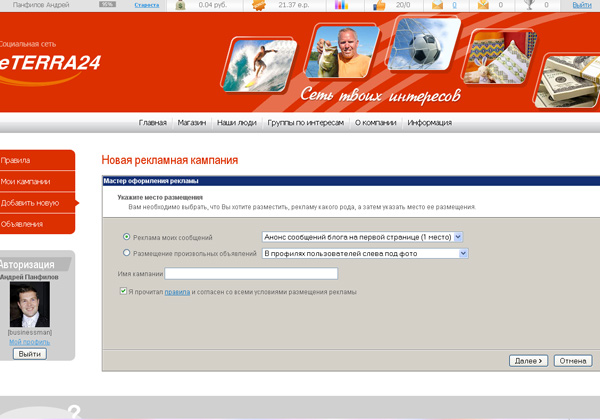Click the trophy awards icon

click(530, 5)
